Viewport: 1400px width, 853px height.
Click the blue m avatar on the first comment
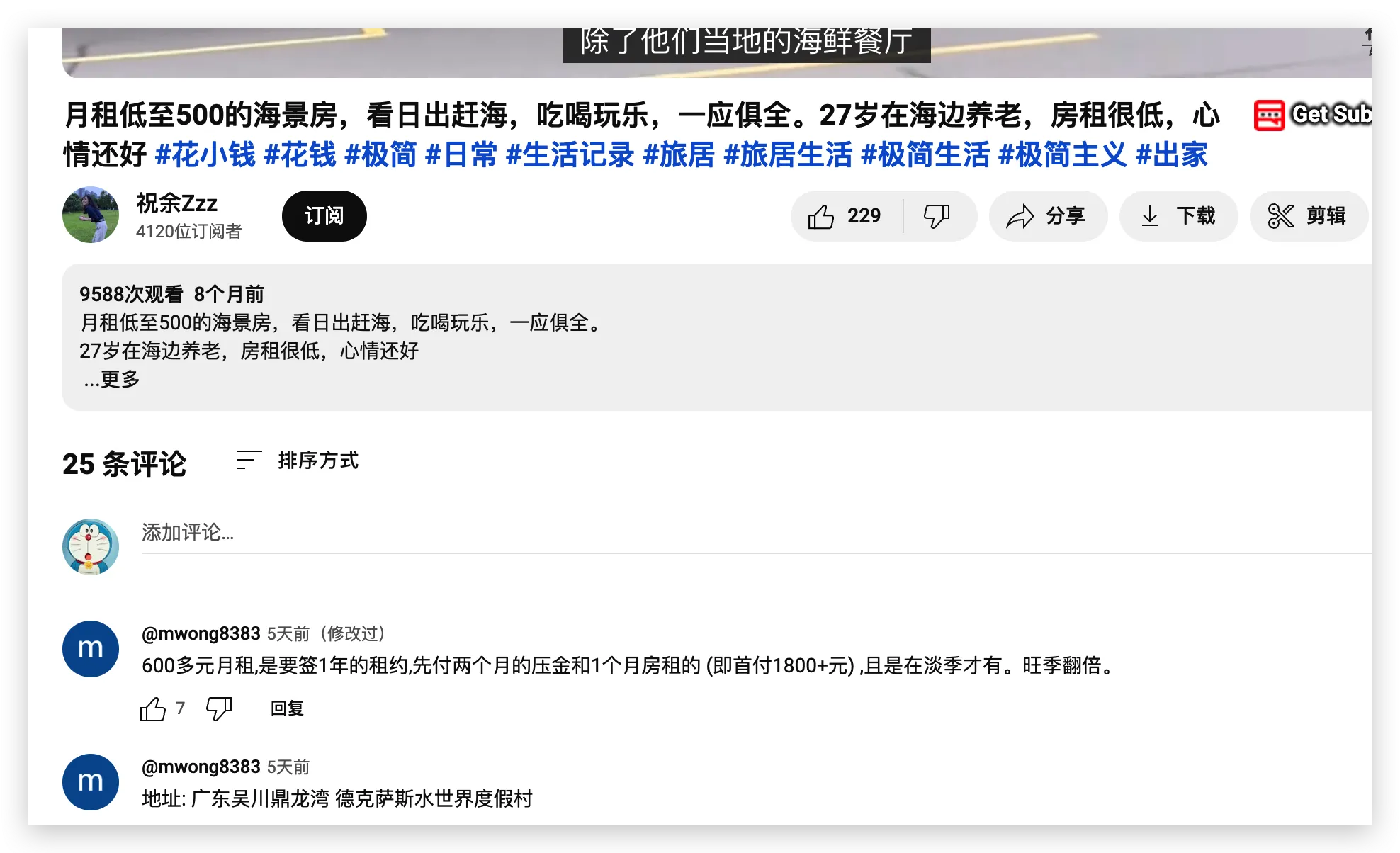[x=91, y=649]
